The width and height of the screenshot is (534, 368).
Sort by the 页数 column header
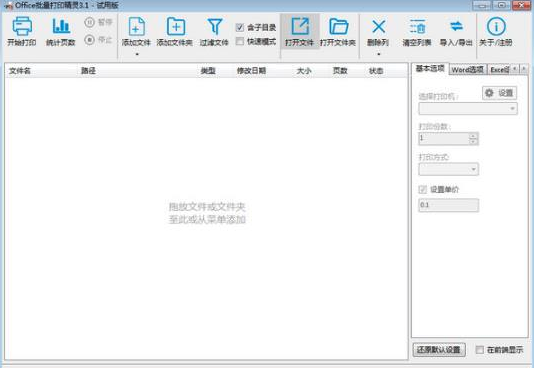click(x=340, y=71)
